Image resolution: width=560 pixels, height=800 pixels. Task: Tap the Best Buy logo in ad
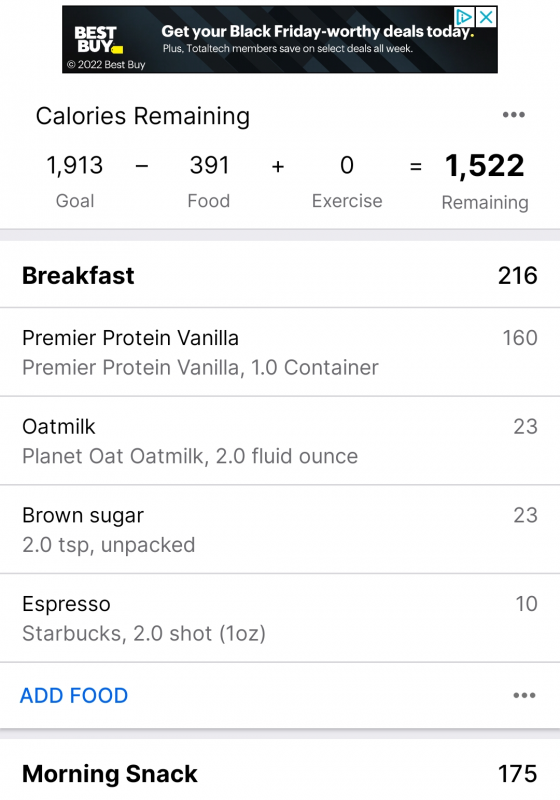(x=98, y=40)
